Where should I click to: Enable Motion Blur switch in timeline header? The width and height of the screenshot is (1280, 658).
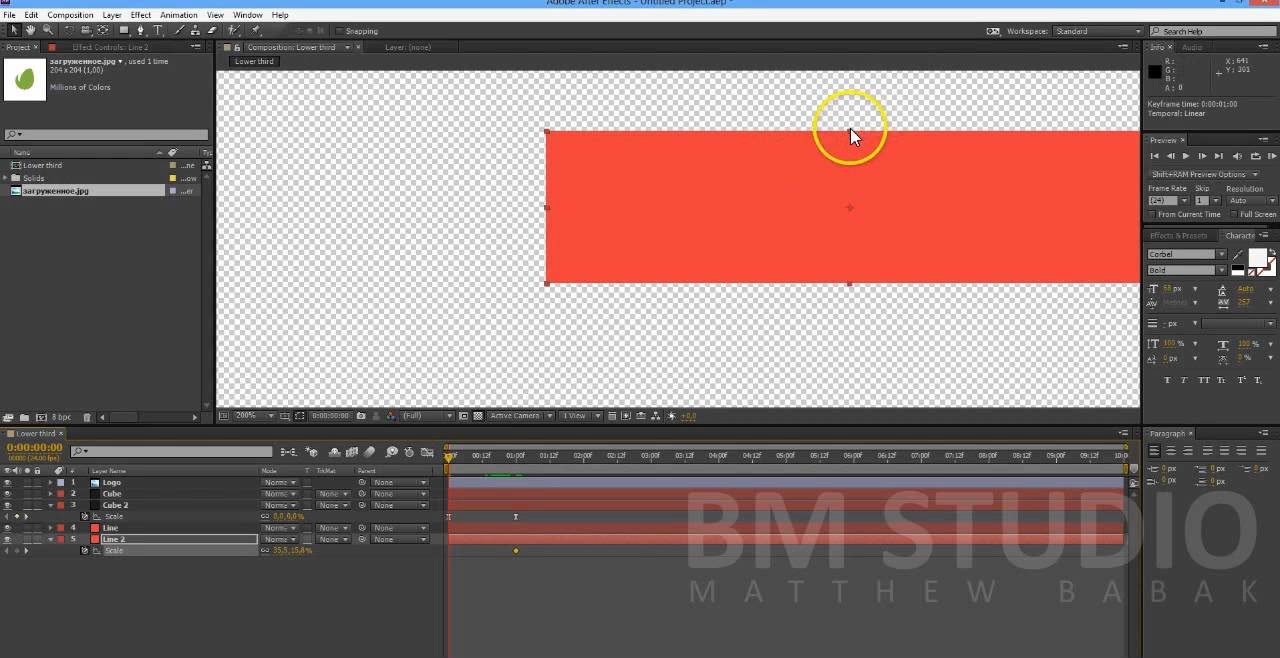coord(369,452)
